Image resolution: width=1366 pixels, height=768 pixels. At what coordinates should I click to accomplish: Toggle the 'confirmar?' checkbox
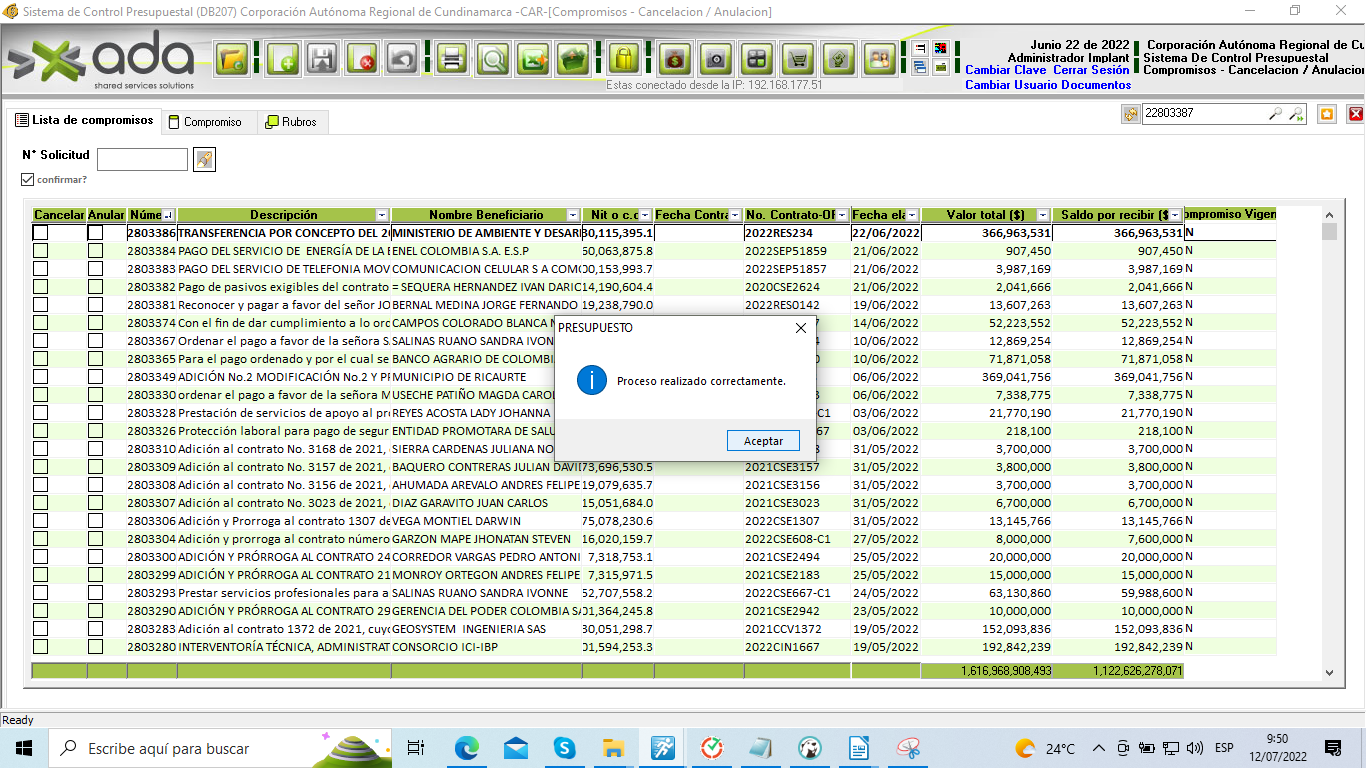point(28,180)
